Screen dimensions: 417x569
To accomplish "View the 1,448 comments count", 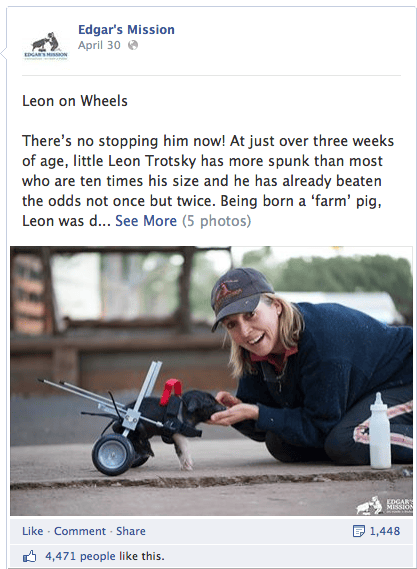I will click(x=385, y=531).
